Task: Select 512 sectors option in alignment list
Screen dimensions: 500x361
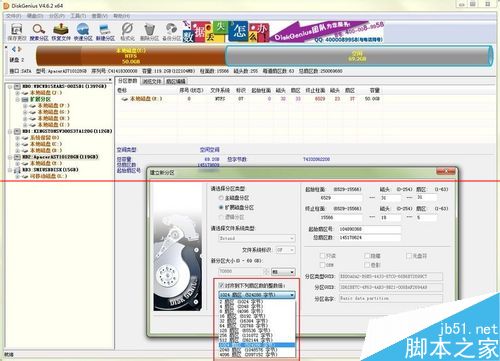Action: tap(257, 340)
